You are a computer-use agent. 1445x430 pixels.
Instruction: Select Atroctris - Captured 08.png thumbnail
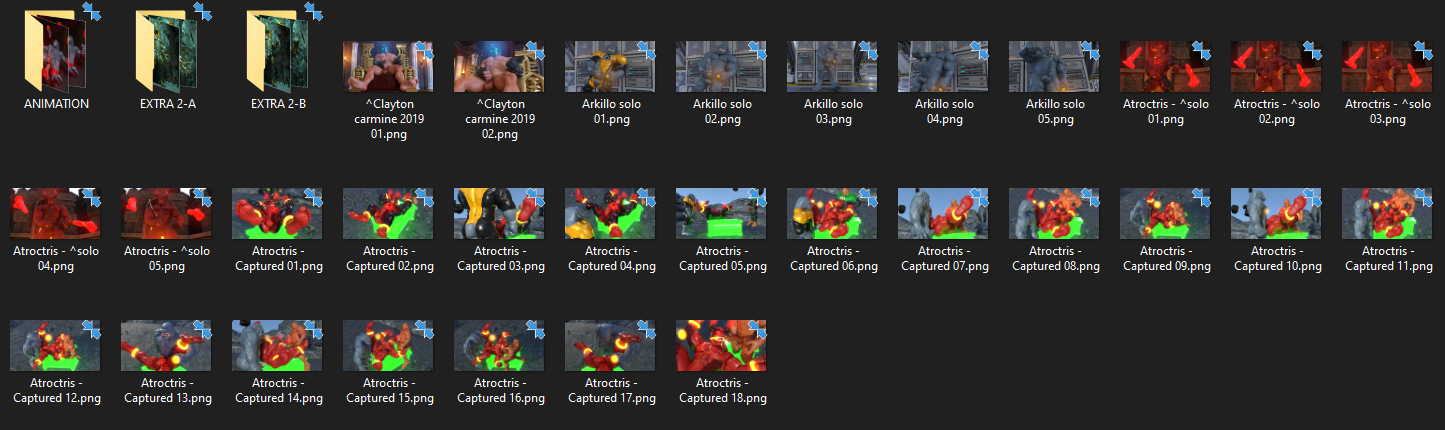(1054, 212)
